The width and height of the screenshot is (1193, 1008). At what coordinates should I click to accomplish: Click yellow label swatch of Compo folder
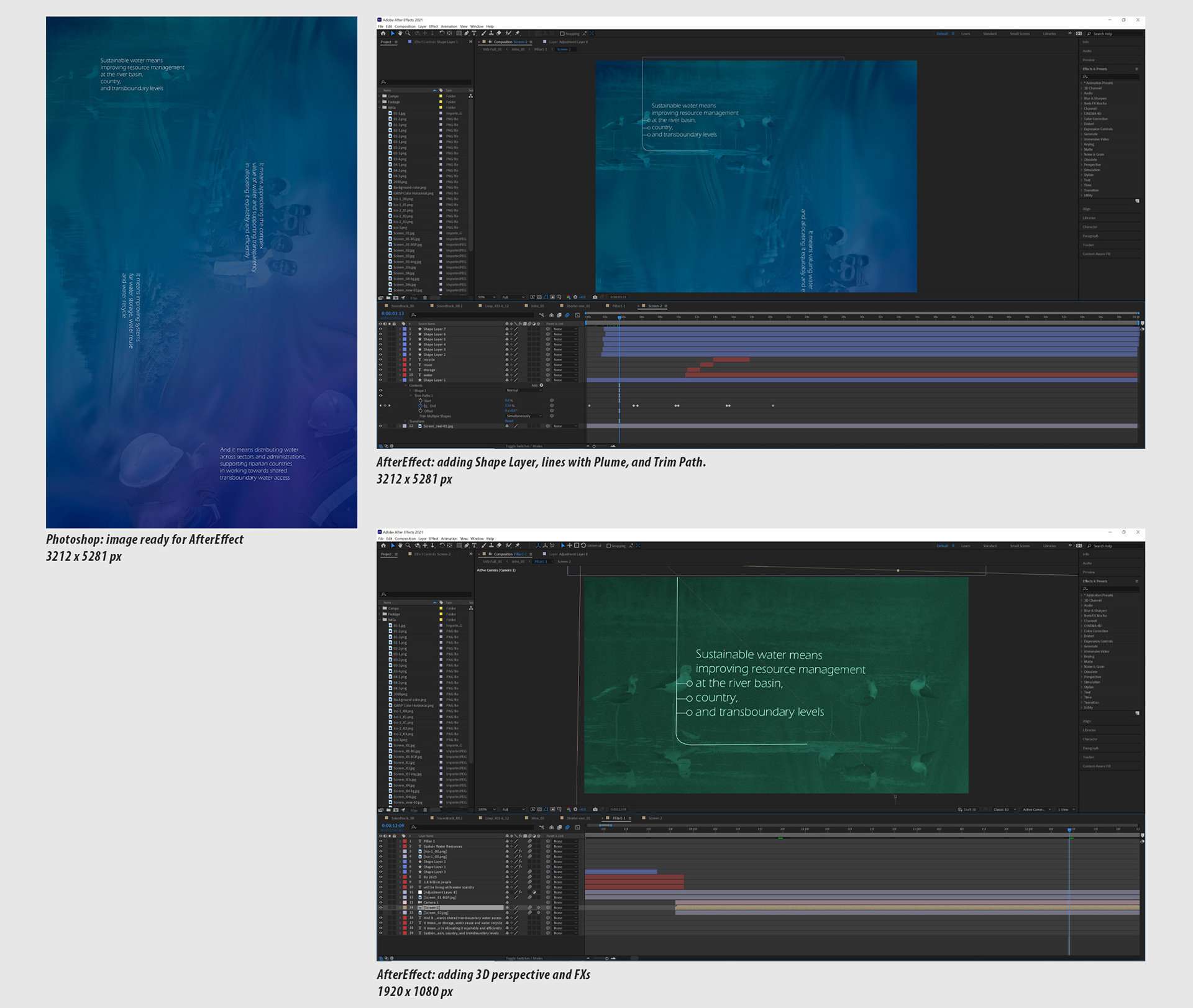(441, 96)
